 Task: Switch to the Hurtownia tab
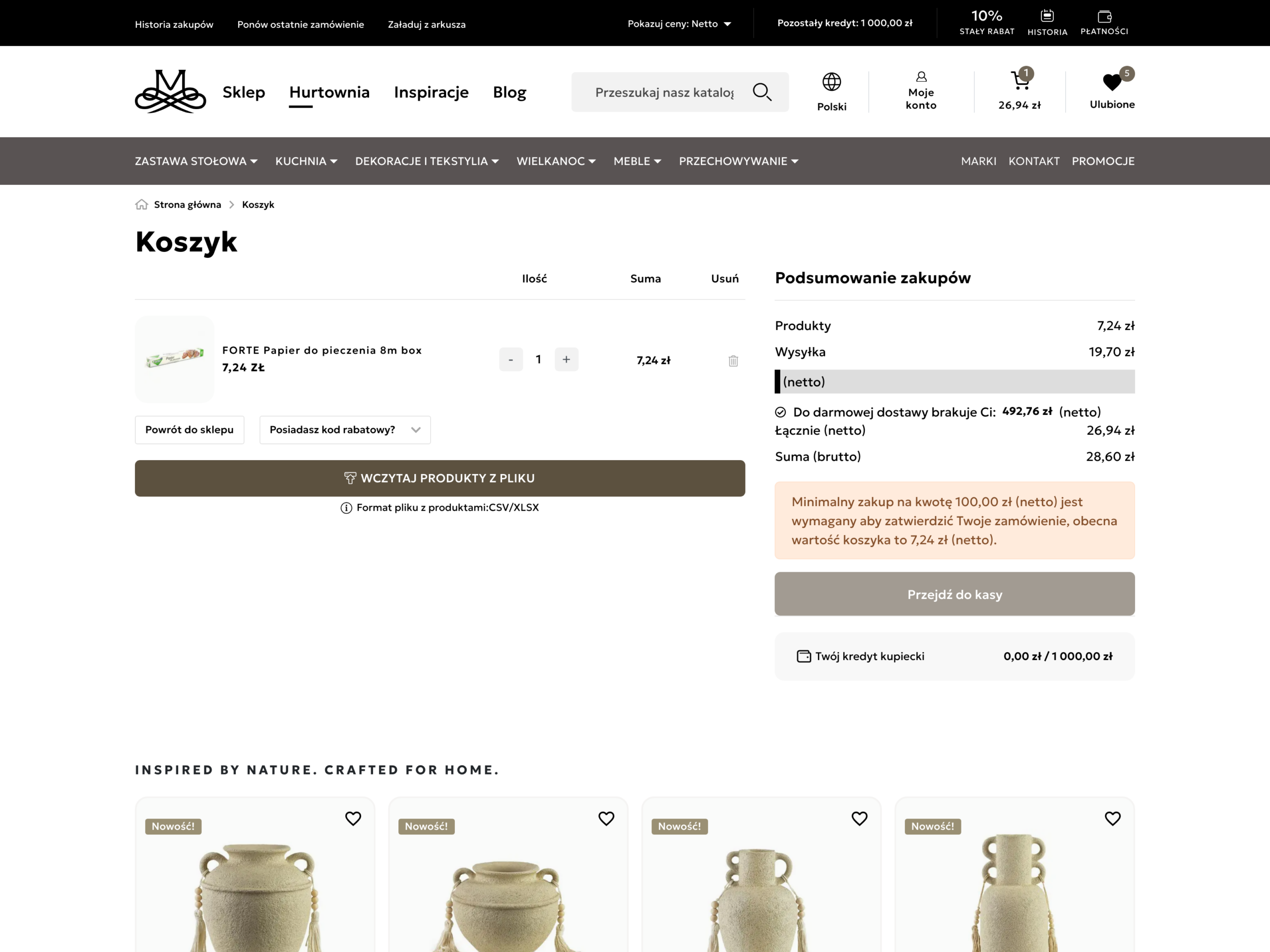329,92
